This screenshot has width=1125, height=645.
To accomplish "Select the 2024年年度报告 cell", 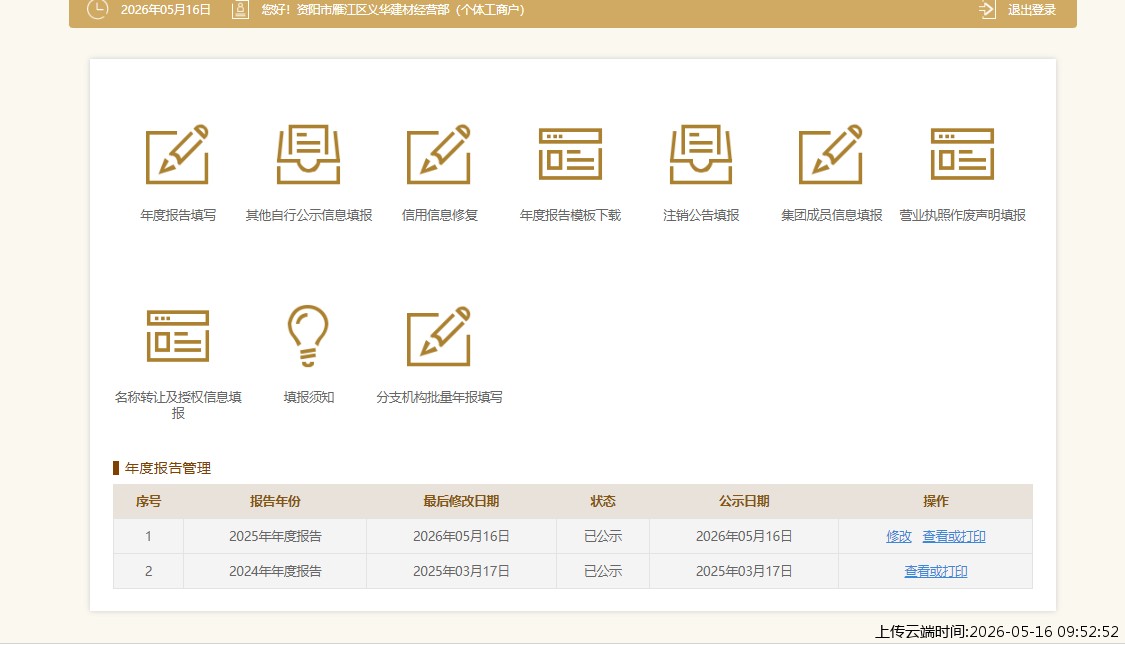I will pos(275,571).
